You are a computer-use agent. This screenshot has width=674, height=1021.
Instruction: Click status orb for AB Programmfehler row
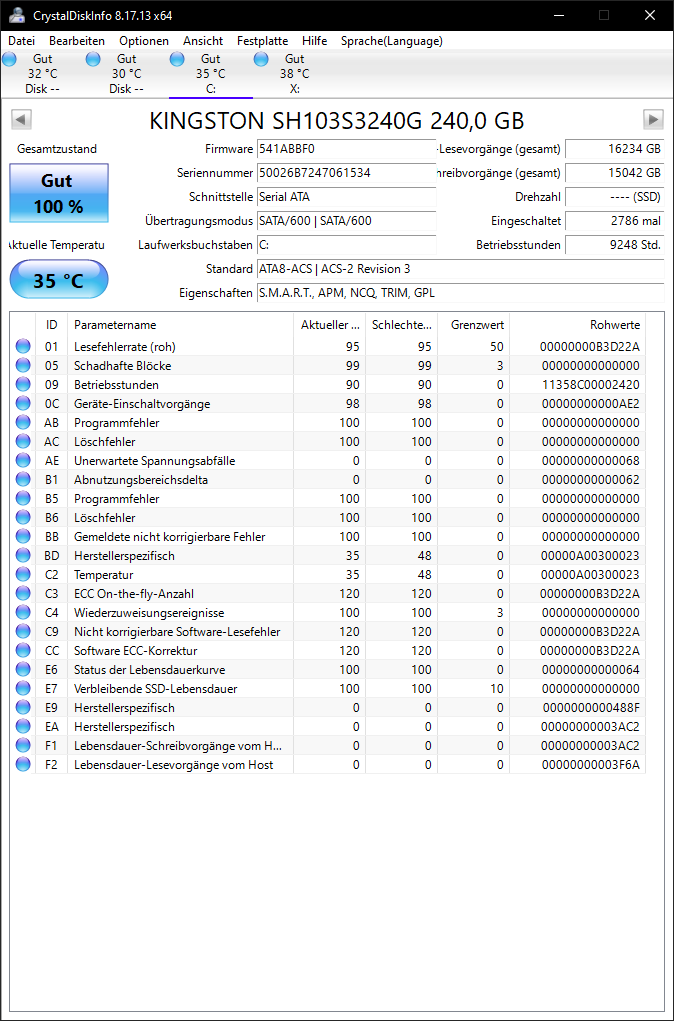click(x=23, y=423)
